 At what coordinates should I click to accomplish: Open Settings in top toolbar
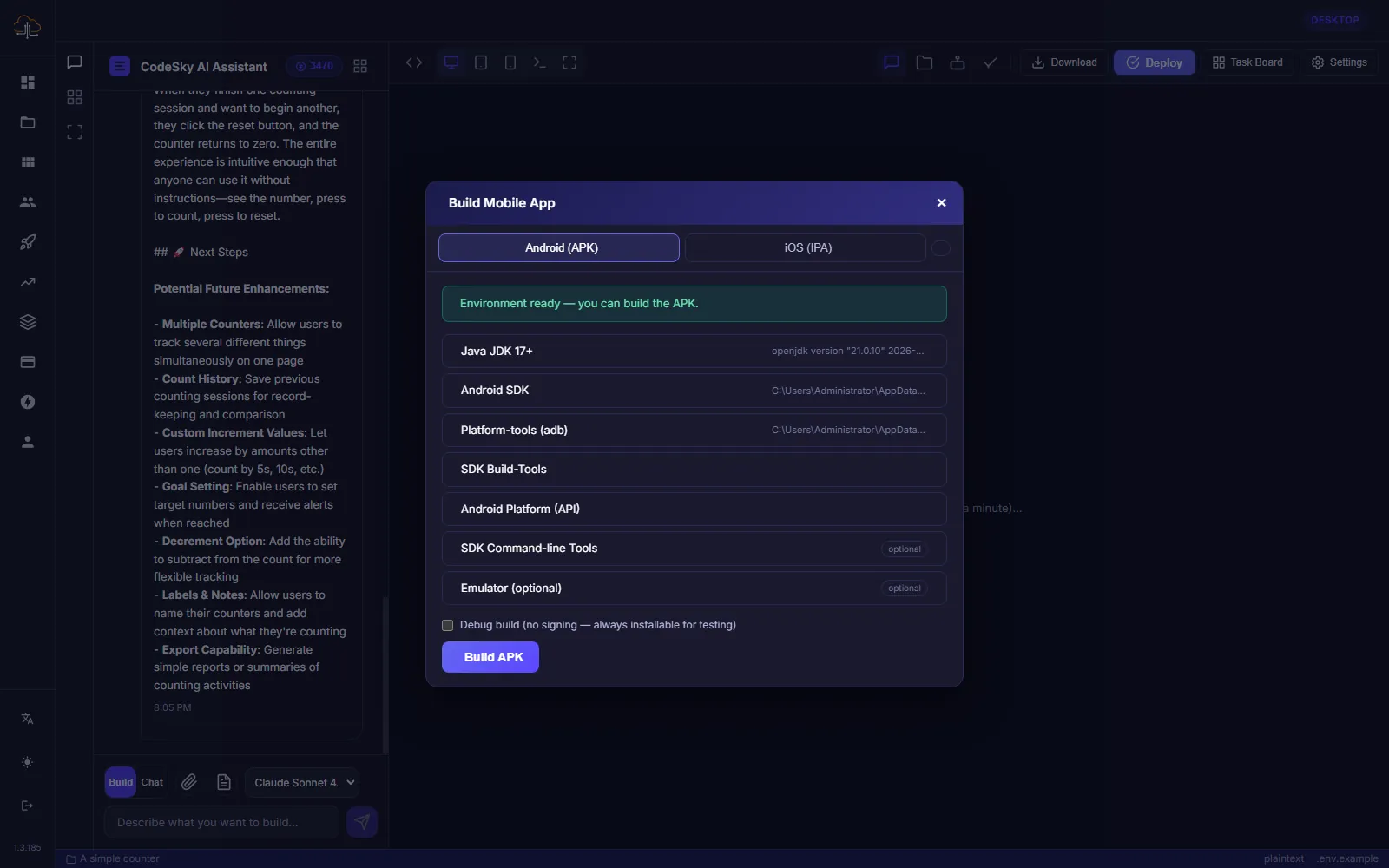(1340, 62)
